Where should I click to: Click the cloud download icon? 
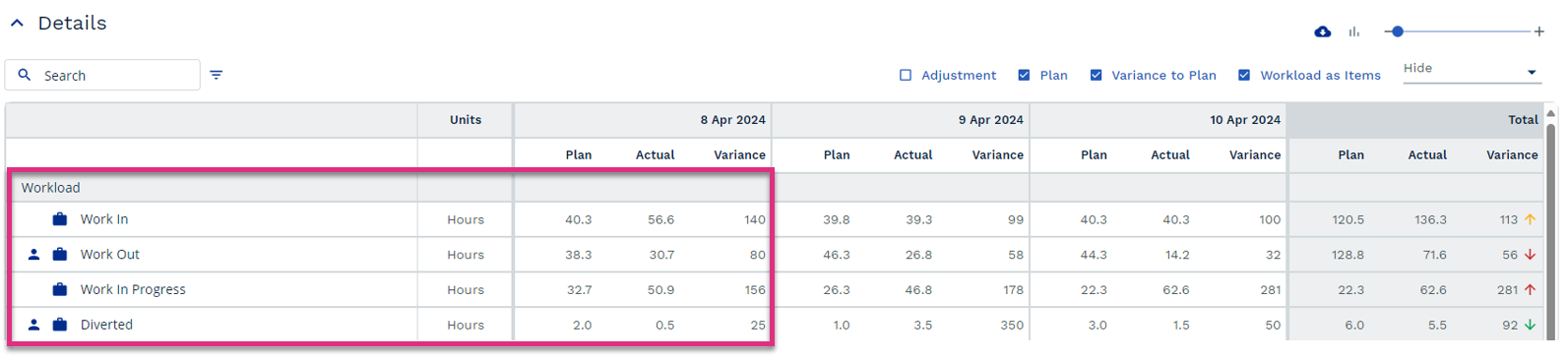(x=1323, y=31)
